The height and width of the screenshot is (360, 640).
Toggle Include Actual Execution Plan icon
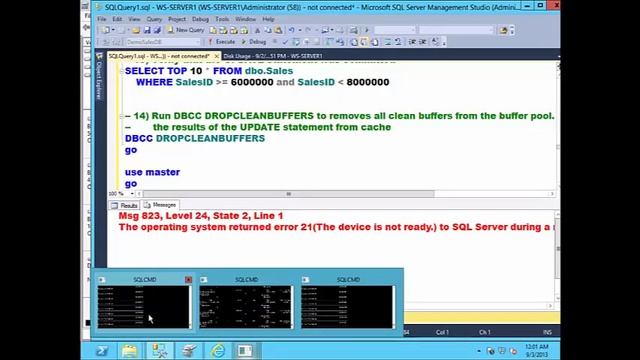329,42
